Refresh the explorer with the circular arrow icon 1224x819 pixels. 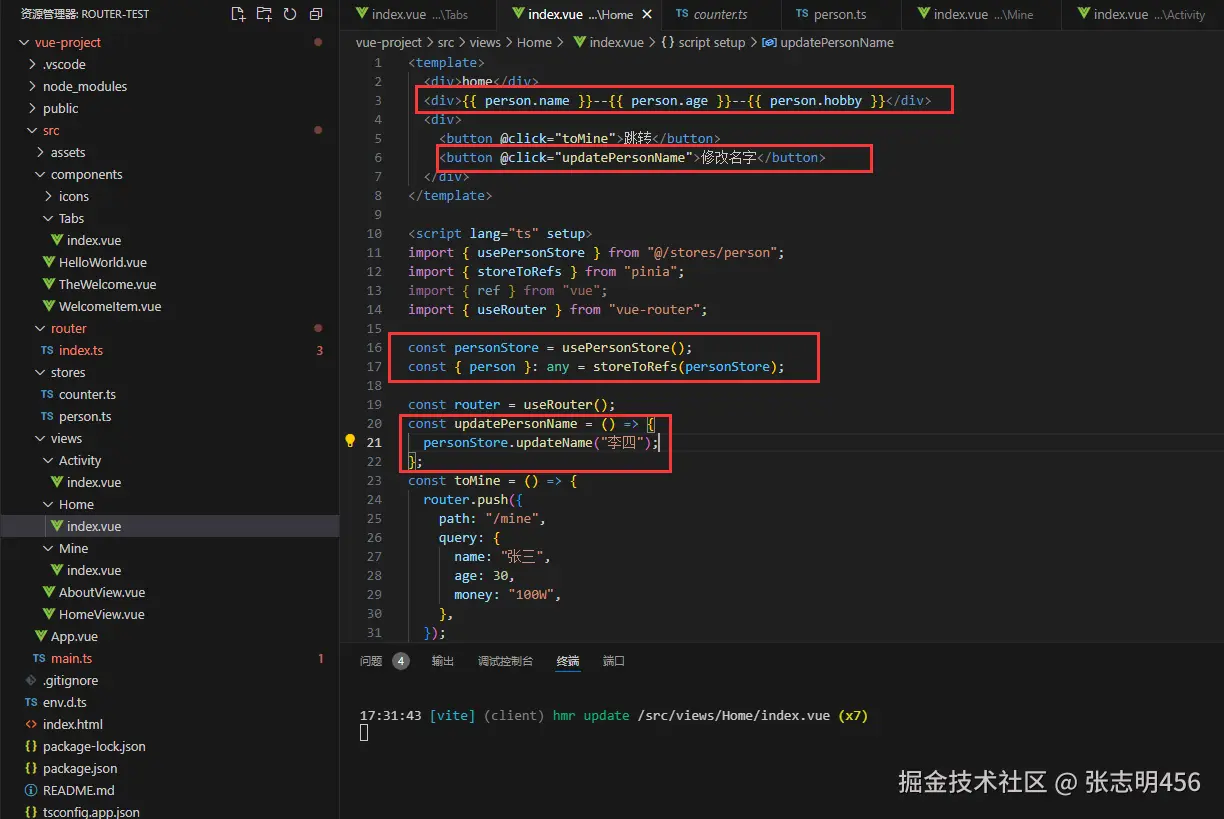(x=290, y=14)
